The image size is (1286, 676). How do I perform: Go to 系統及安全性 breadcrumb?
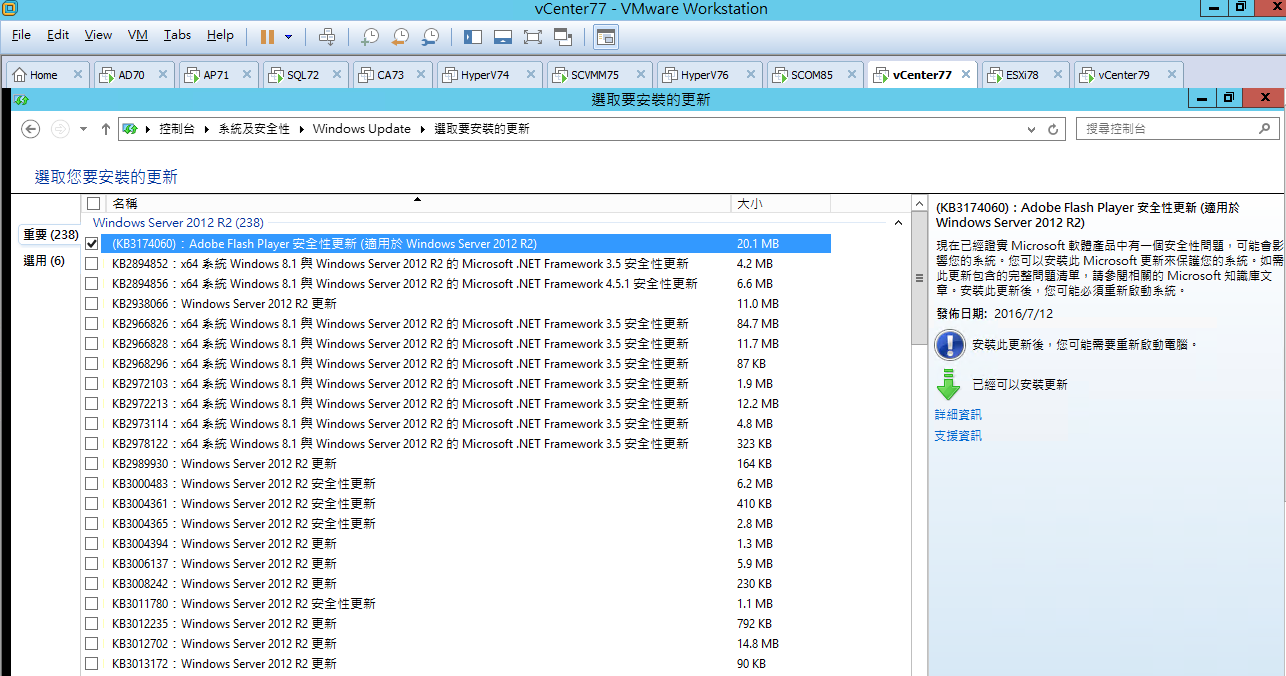pos(254,129)
